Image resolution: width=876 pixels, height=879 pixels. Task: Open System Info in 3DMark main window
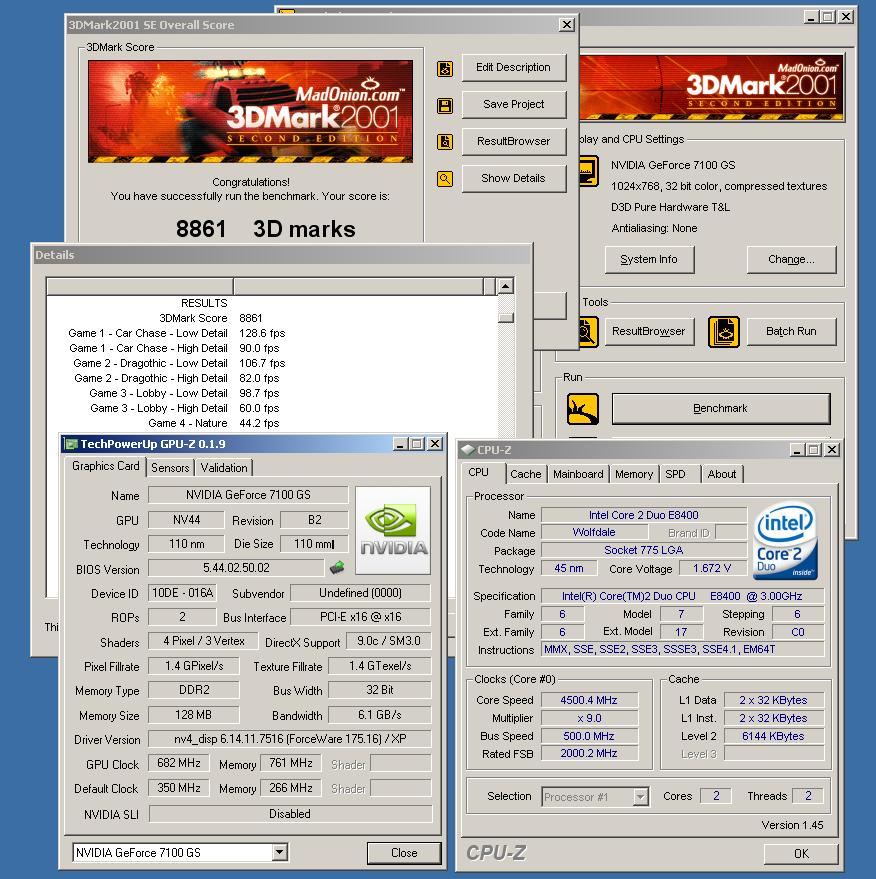(x=649, y=260)
